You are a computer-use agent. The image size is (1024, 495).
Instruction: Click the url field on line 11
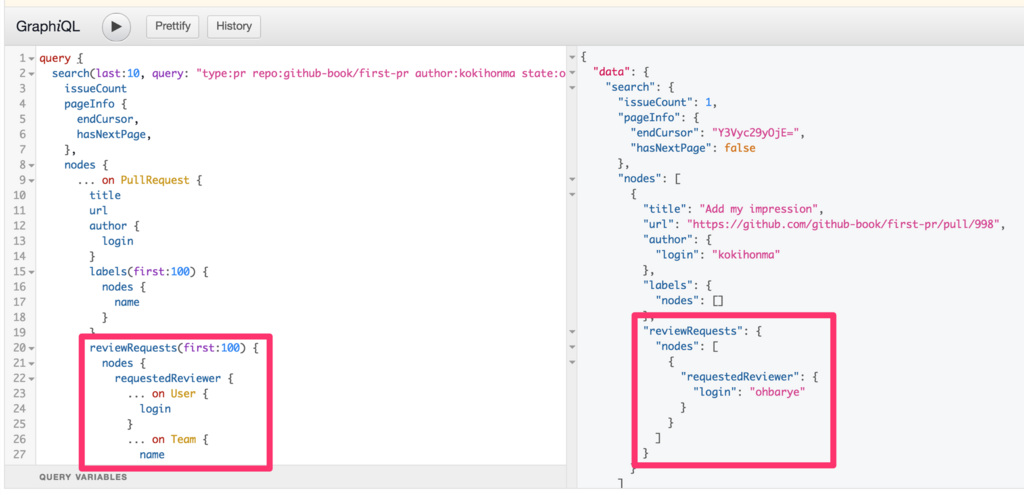click(x=99, y=210)
